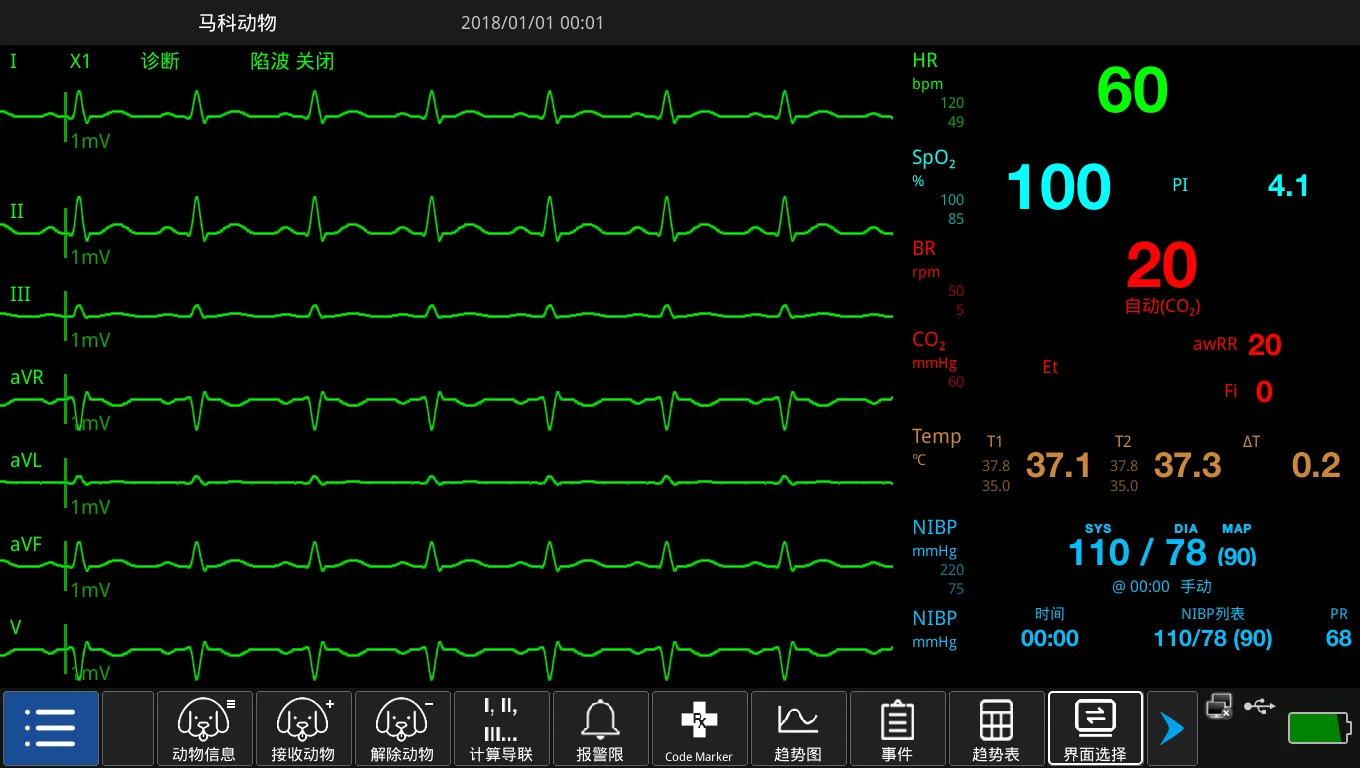Select the lead II waveform label

(17, 212)
